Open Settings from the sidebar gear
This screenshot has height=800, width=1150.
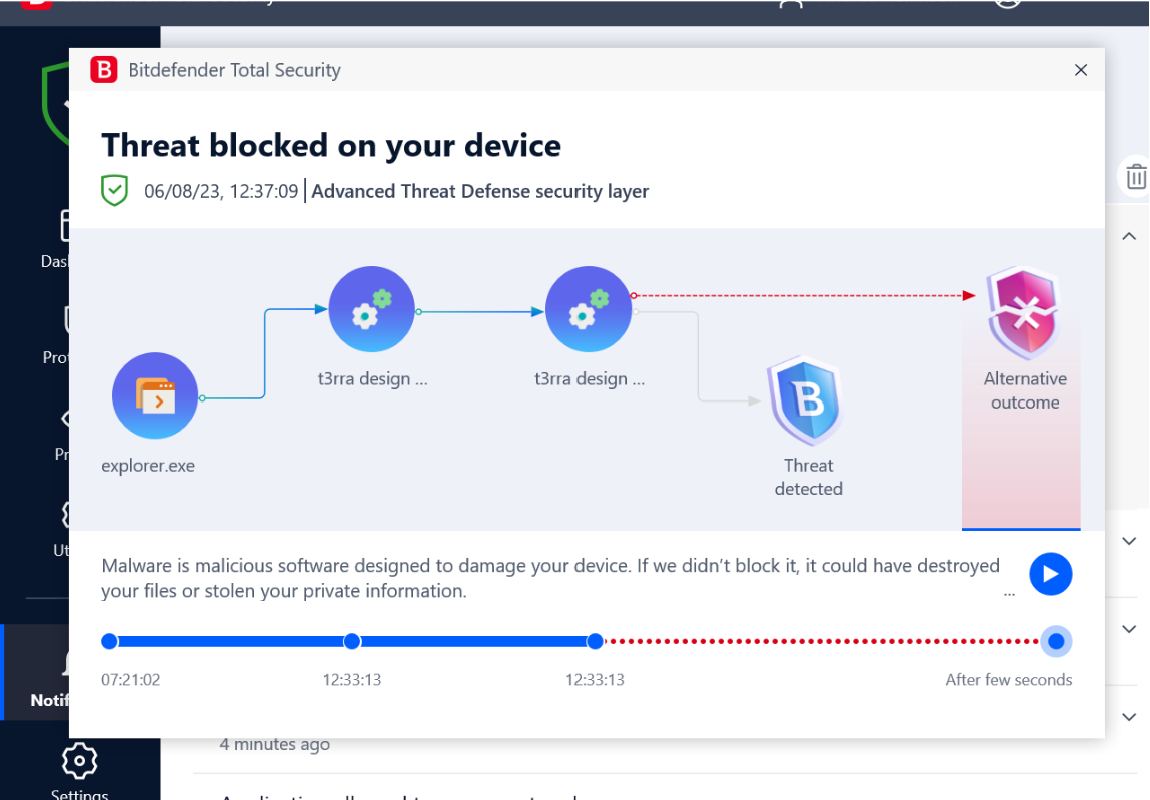[79, 761]
